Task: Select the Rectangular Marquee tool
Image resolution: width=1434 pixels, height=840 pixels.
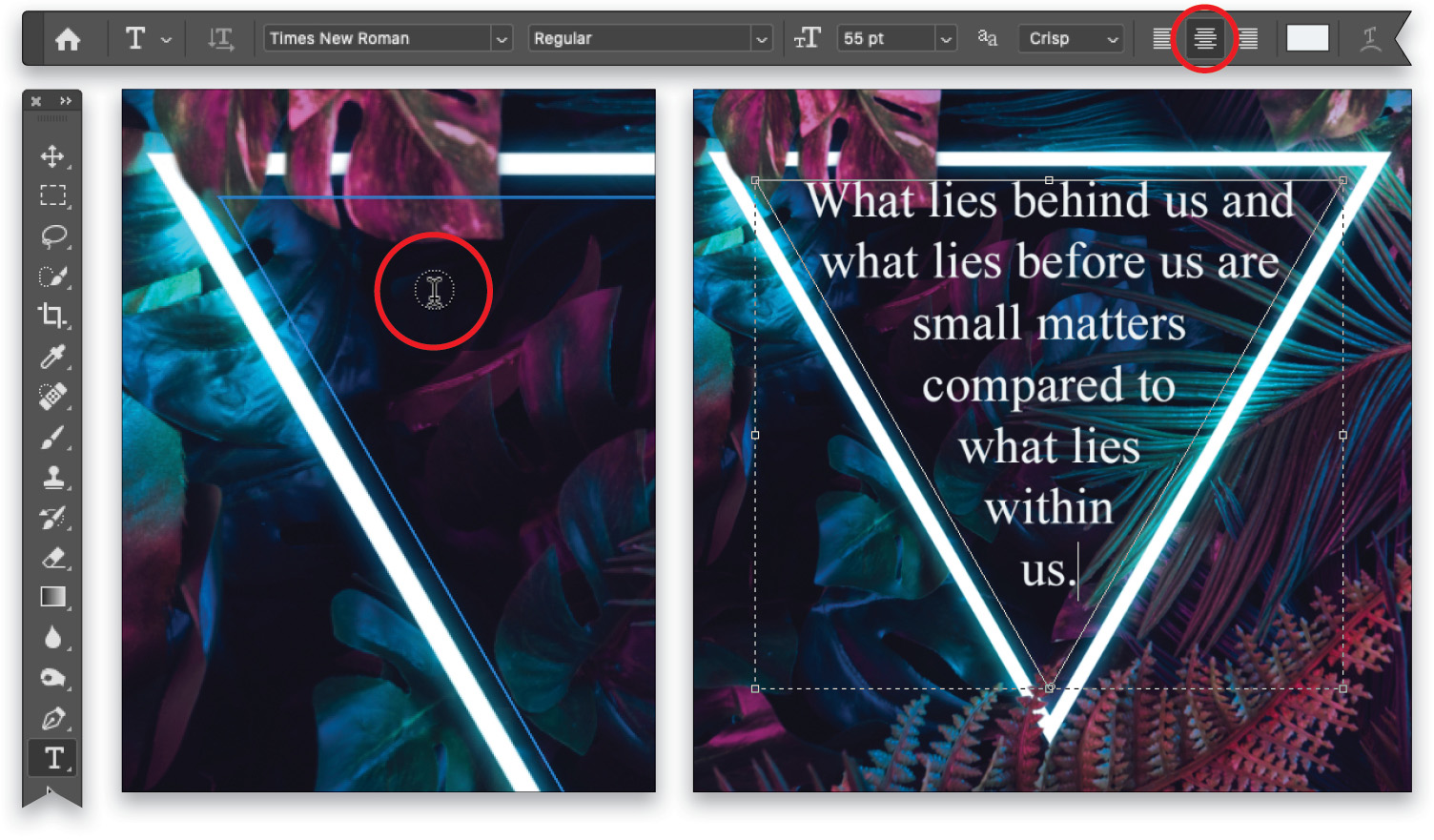Action: pyautogui.click(x=54, y=195)
